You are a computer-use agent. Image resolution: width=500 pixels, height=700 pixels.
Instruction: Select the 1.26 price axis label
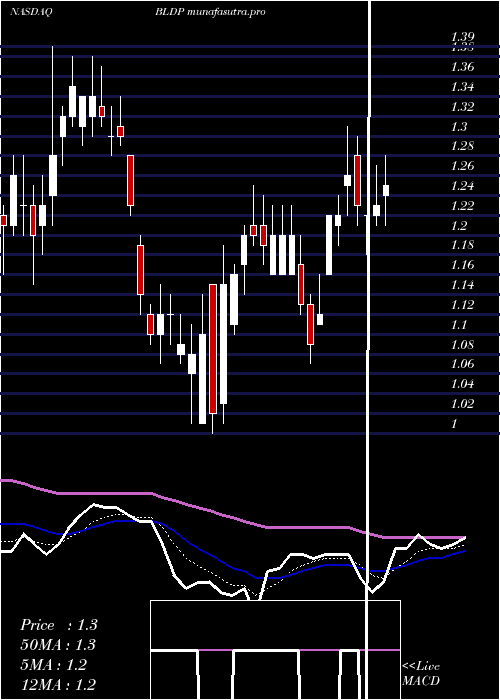coord(462,167)
